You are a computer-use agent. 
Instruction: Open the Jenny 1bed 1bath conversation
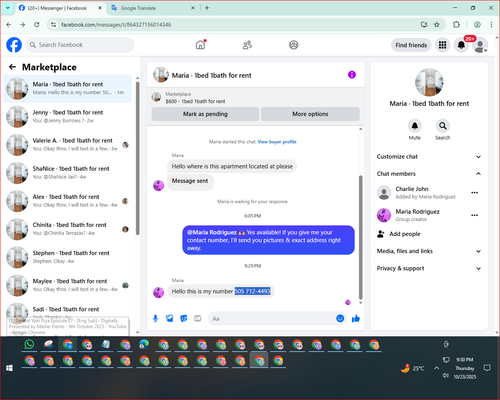[x=67, y=117]
